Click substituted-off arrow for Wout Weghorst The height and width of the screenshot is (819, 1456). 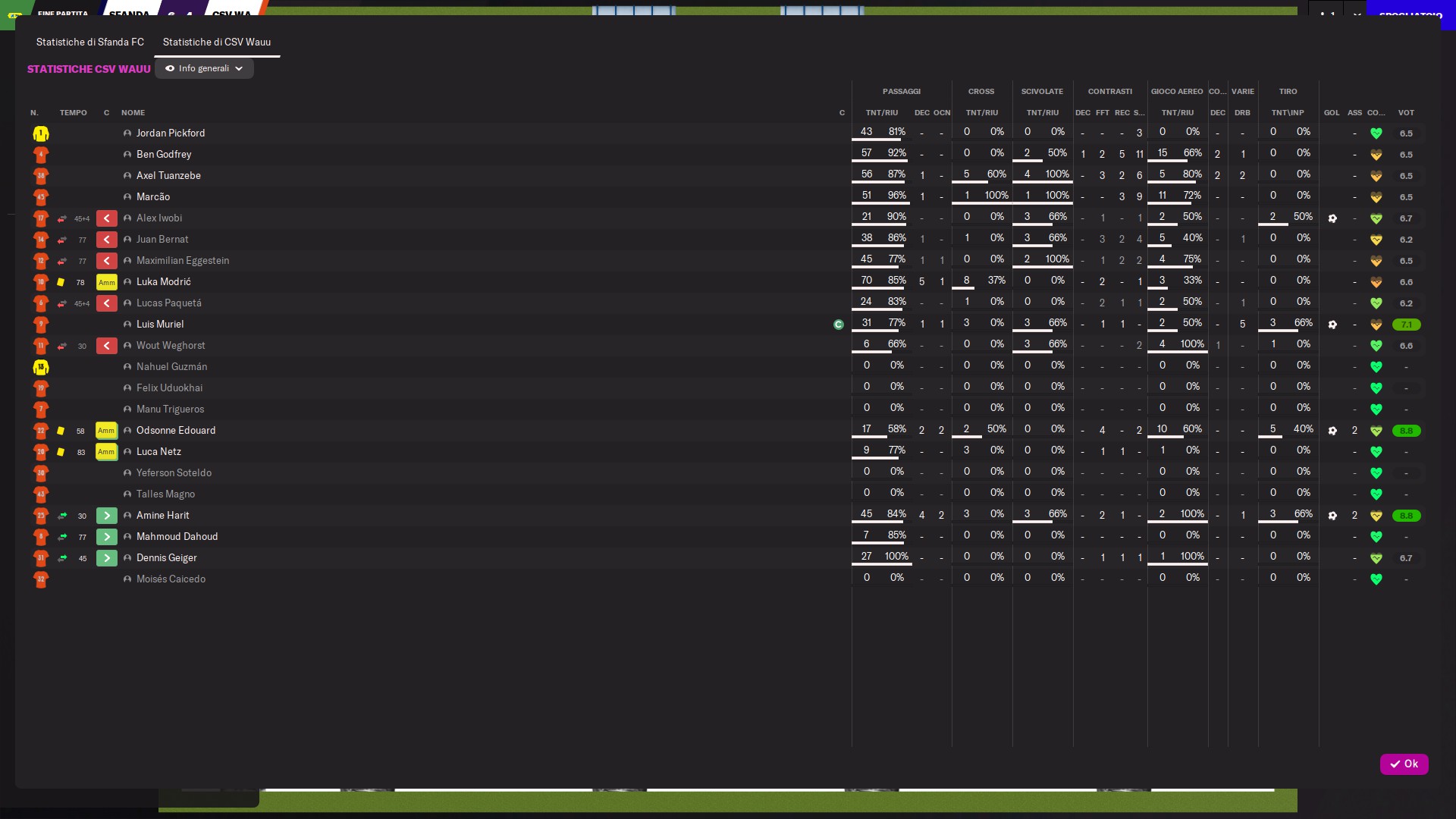[107, 346]
